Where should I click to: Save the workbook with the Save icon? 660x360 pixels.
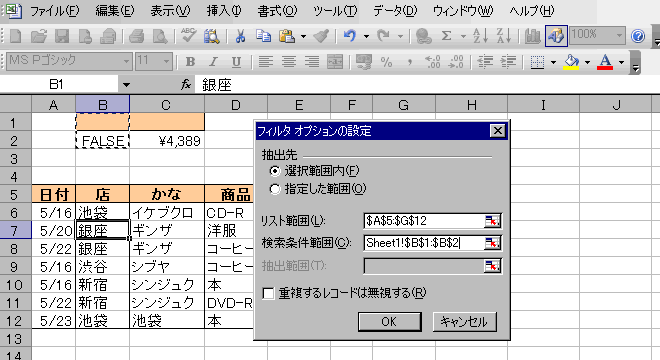pos(62,36)
